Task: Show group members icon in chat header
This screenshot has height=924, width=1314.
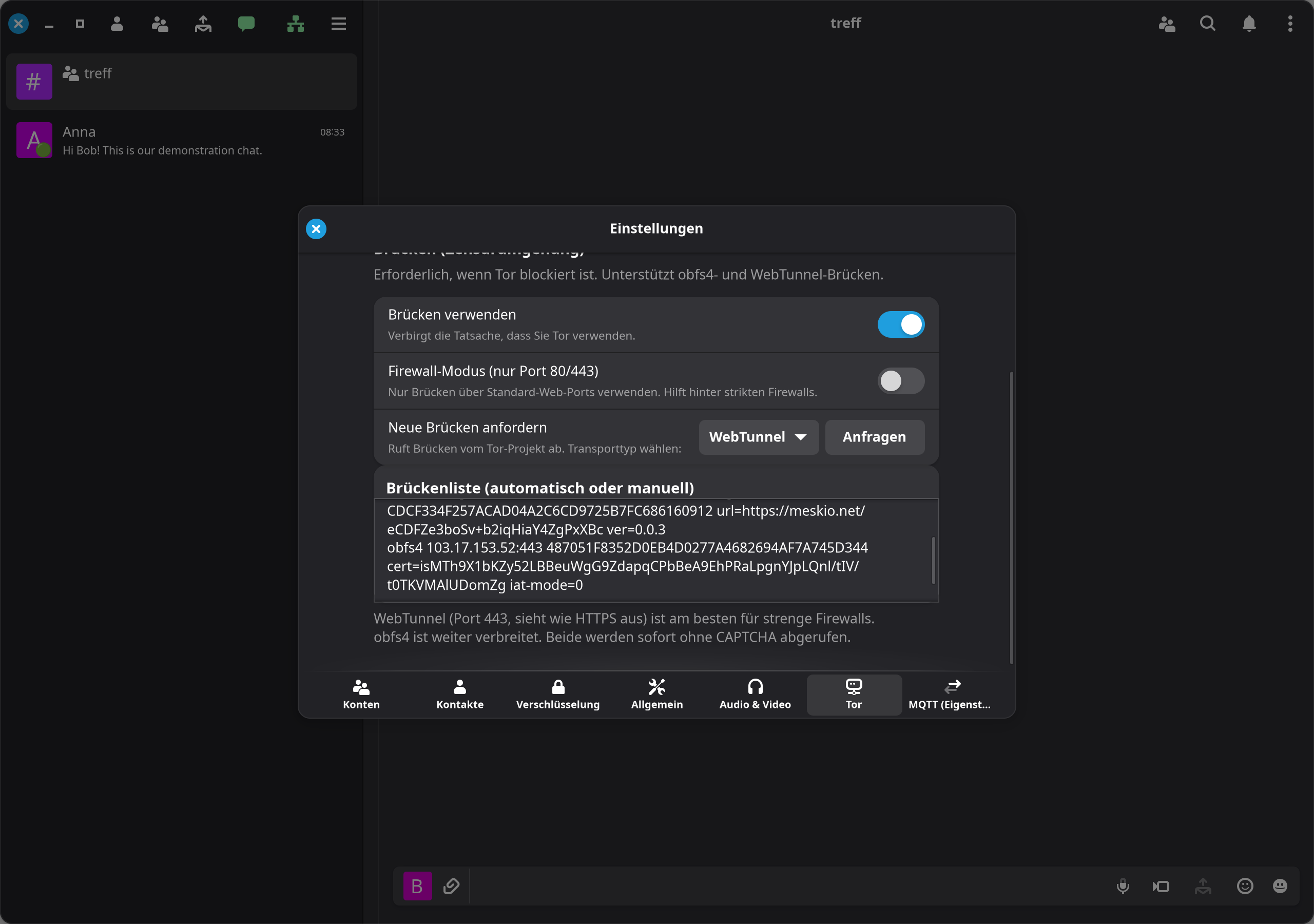Action: [1167, 24]
